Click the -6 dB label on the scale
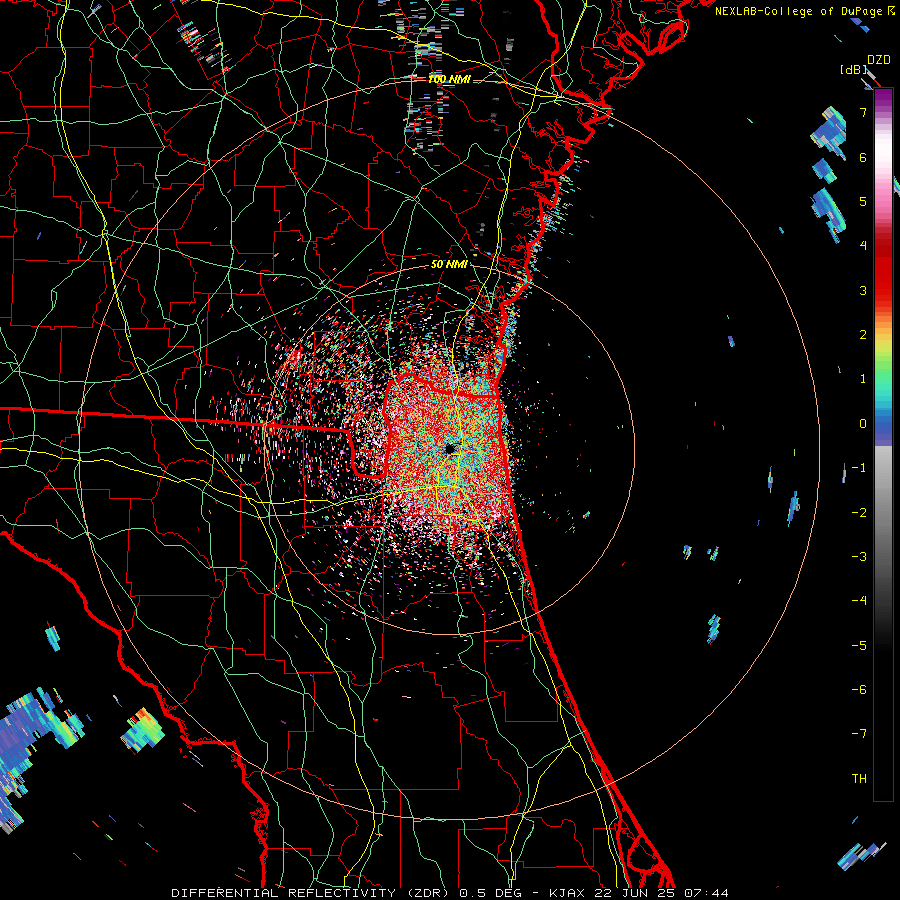900x900 pixels. (x=859, y=690)
